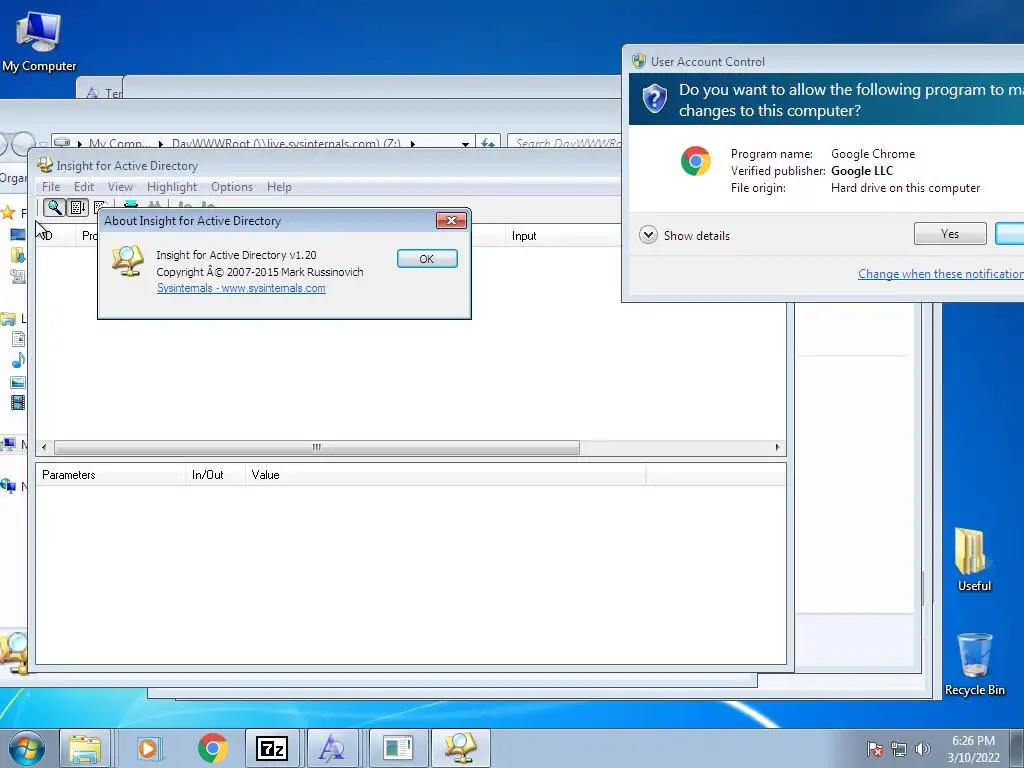1024x768 pixels.
Task: Click the Windows Start button
Action: pos(27,748)
